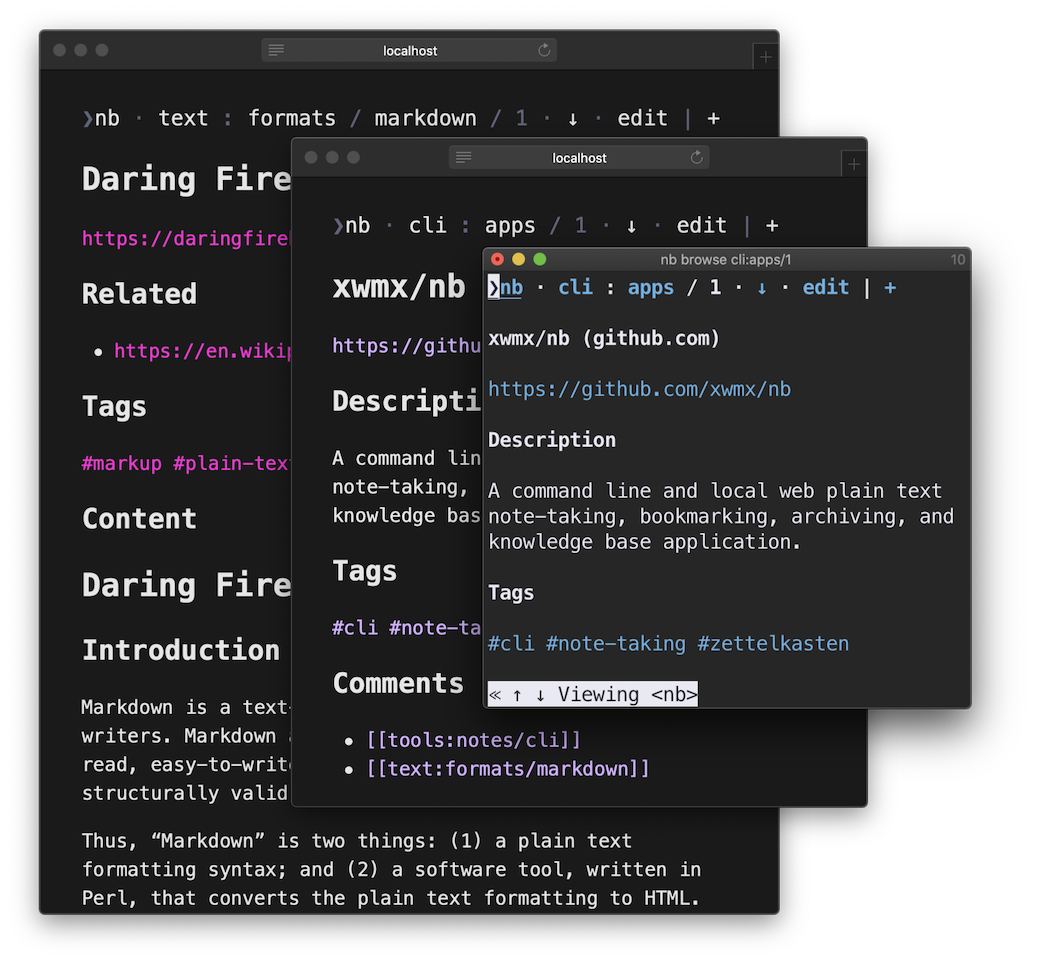Click down arrow link in back window
1054x975 pixels.
click(573, 119)
